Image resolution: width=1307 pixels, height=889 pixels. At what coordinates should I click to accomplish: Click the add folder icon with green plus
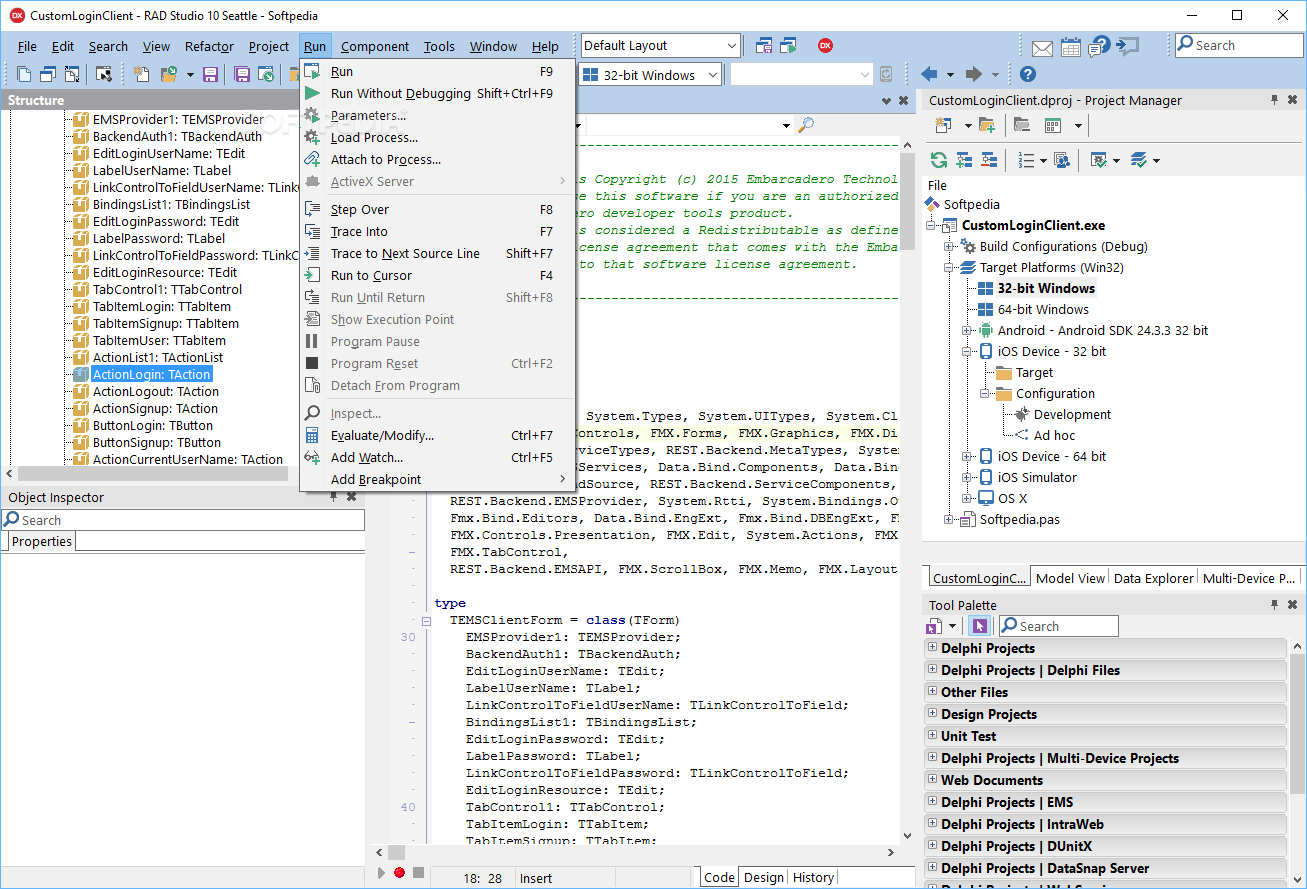click(x=987, y=125)
